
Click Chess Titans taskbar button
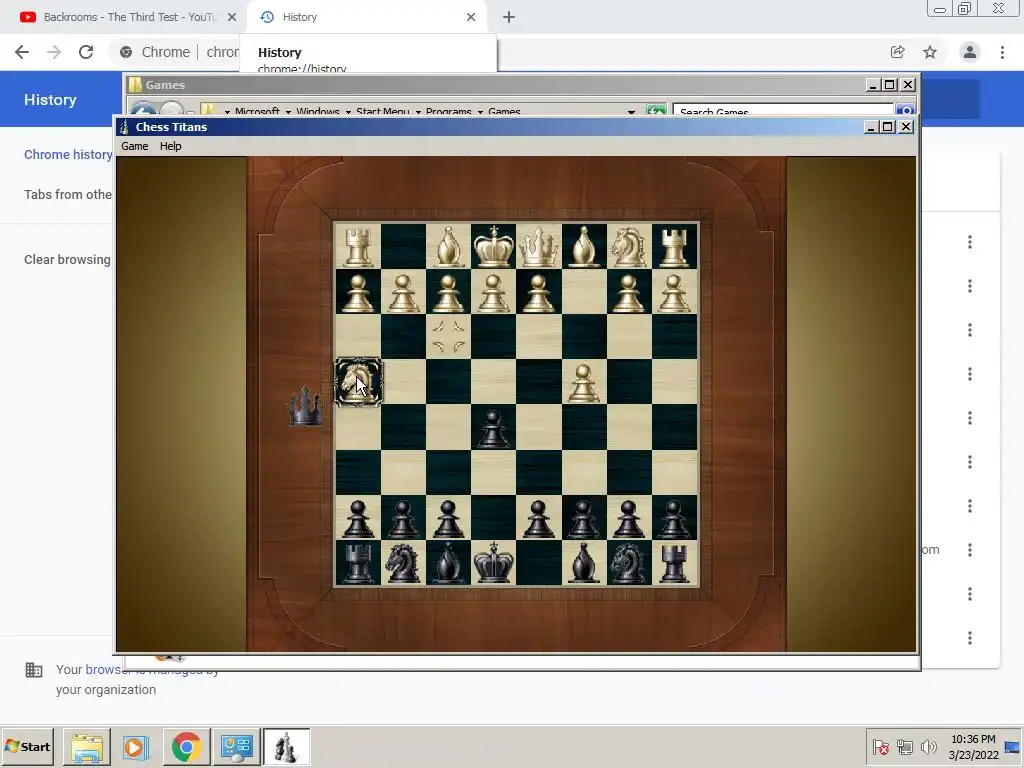pyautogui.click(x=286, y=747)
